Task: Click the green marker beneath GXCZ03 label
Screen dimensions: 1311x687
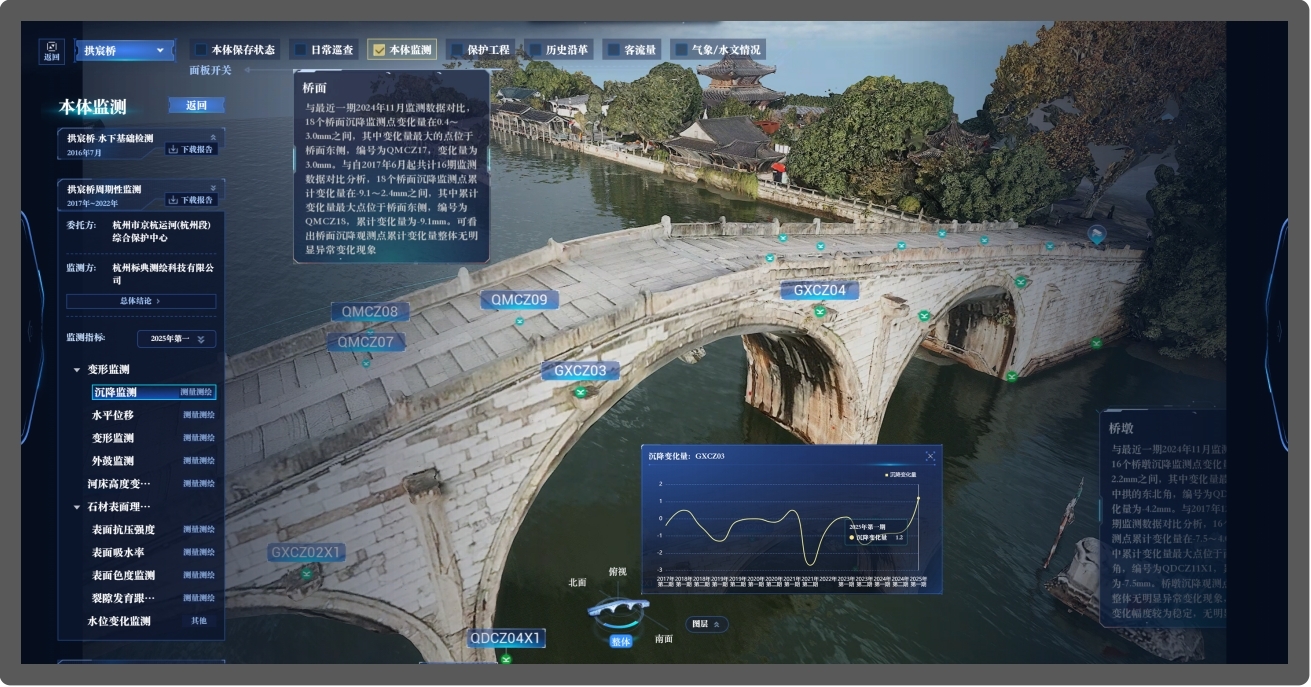Action: (x=579, y=391)
